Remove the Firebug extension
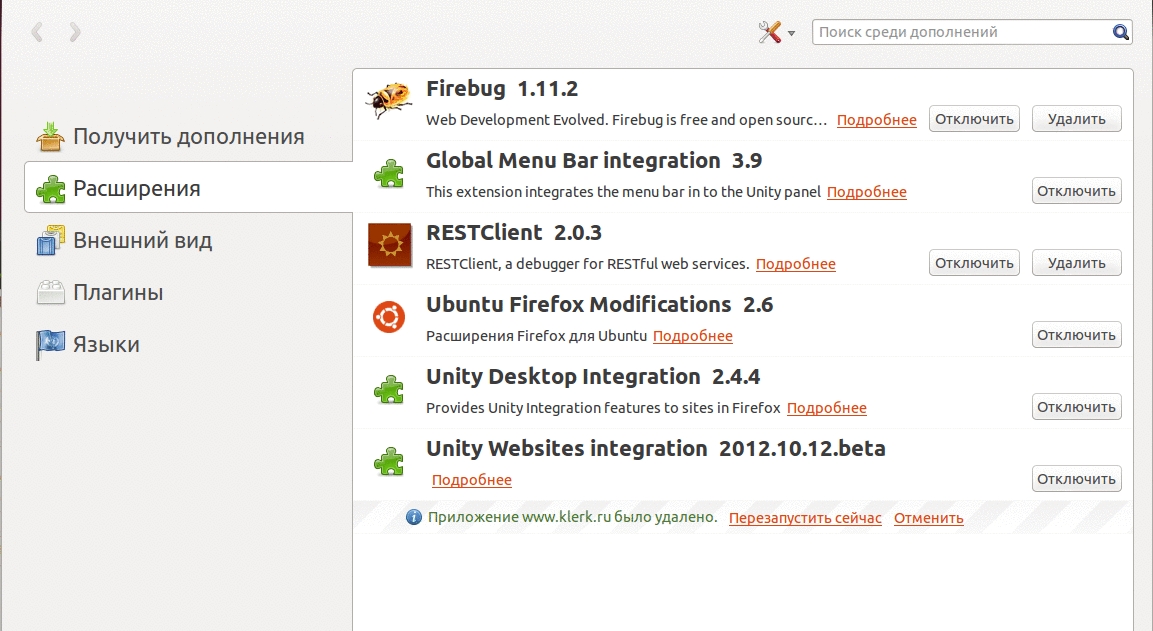The height and width of the screenshot is (631, 1153). (1077, 119)
